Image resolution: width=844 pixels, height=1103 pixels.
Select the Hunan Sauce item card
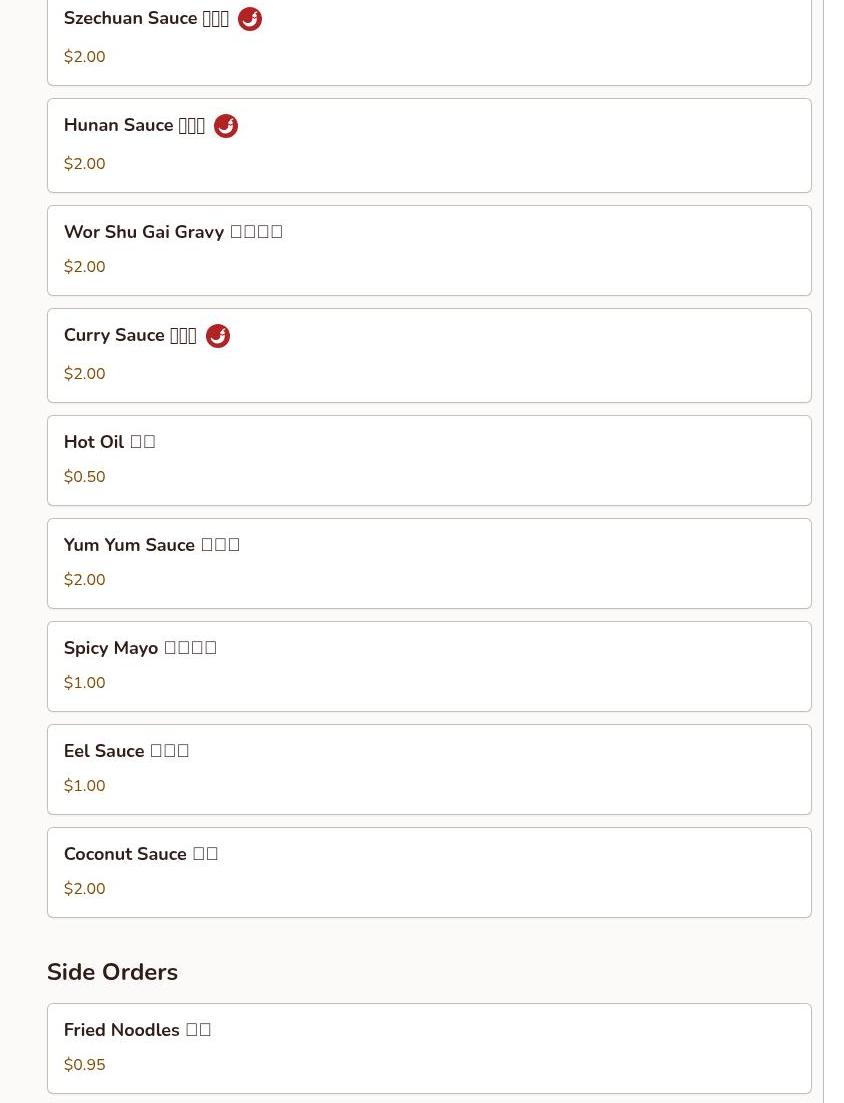click(429, 145)
